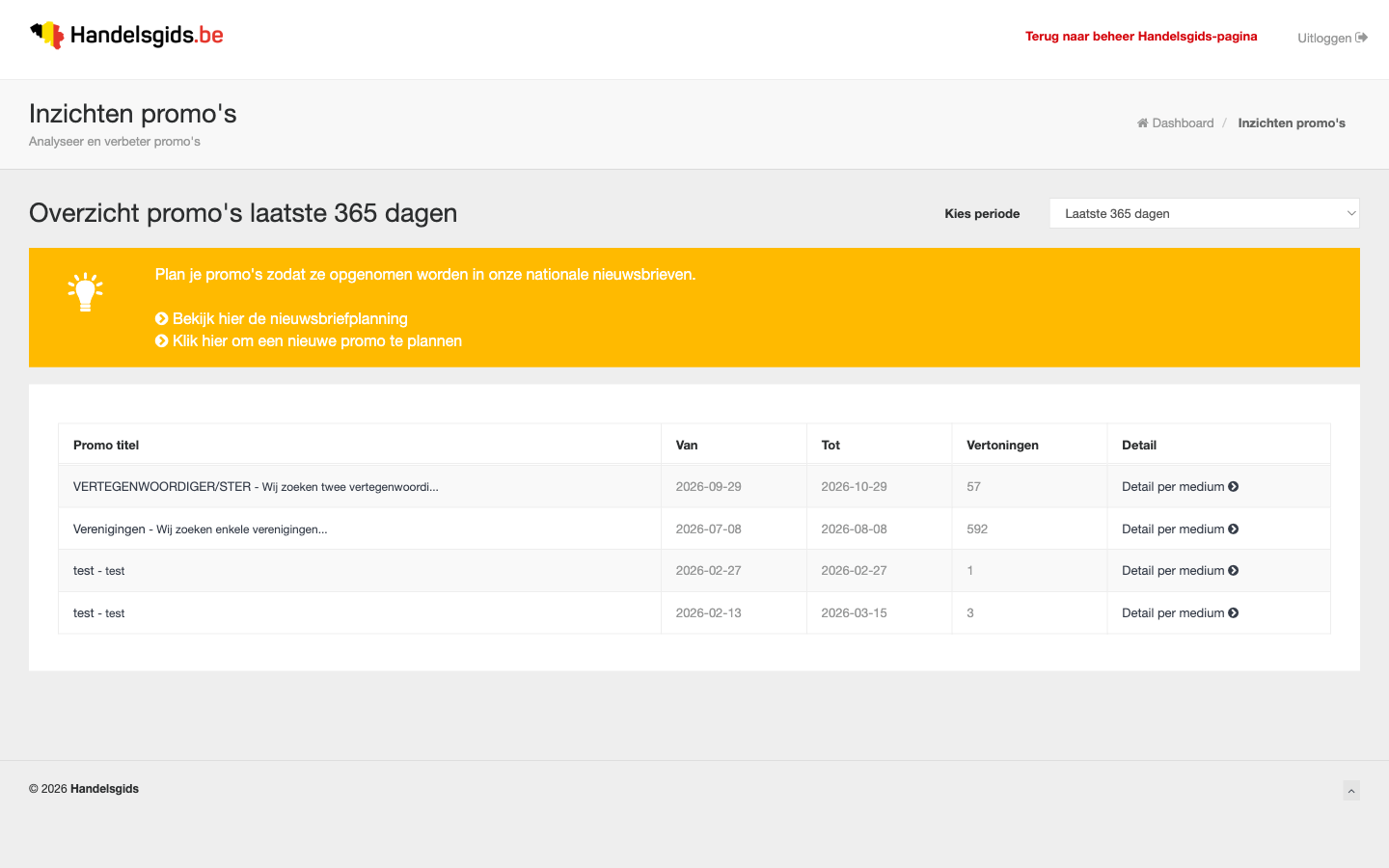Image resolution: width=1389 pixels, height=868 pixels.
Task: Open Detail per medium for Verenigingen promo
Action: [x=1180, y=529]
